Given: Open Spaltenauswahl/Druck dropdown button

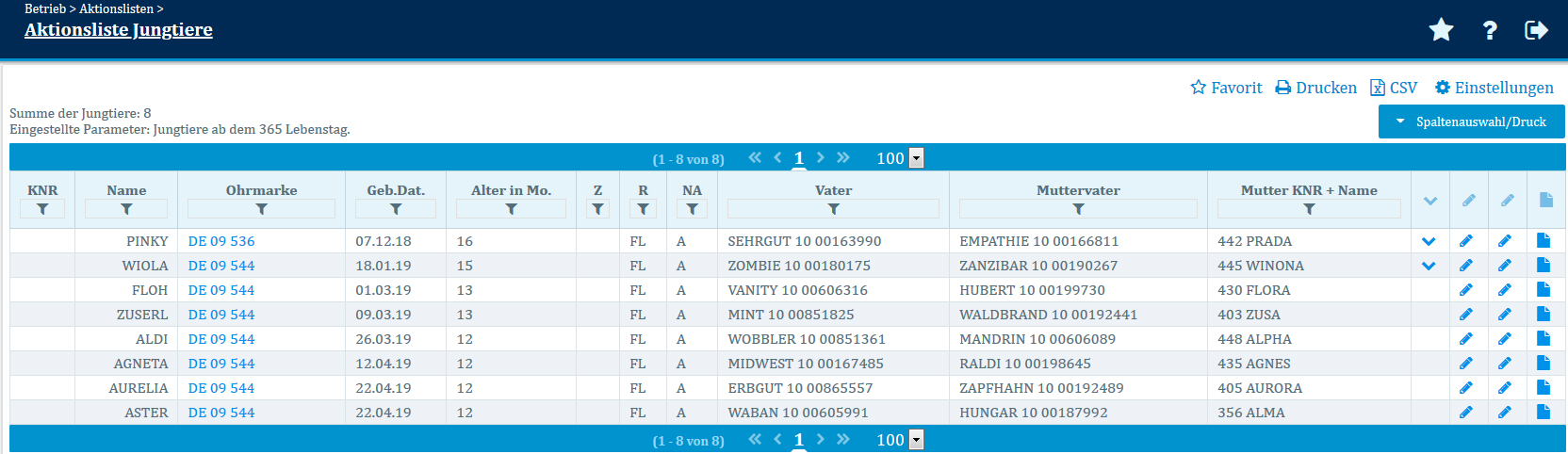Looking at the screenshot, I should (x=1471, y=122).
